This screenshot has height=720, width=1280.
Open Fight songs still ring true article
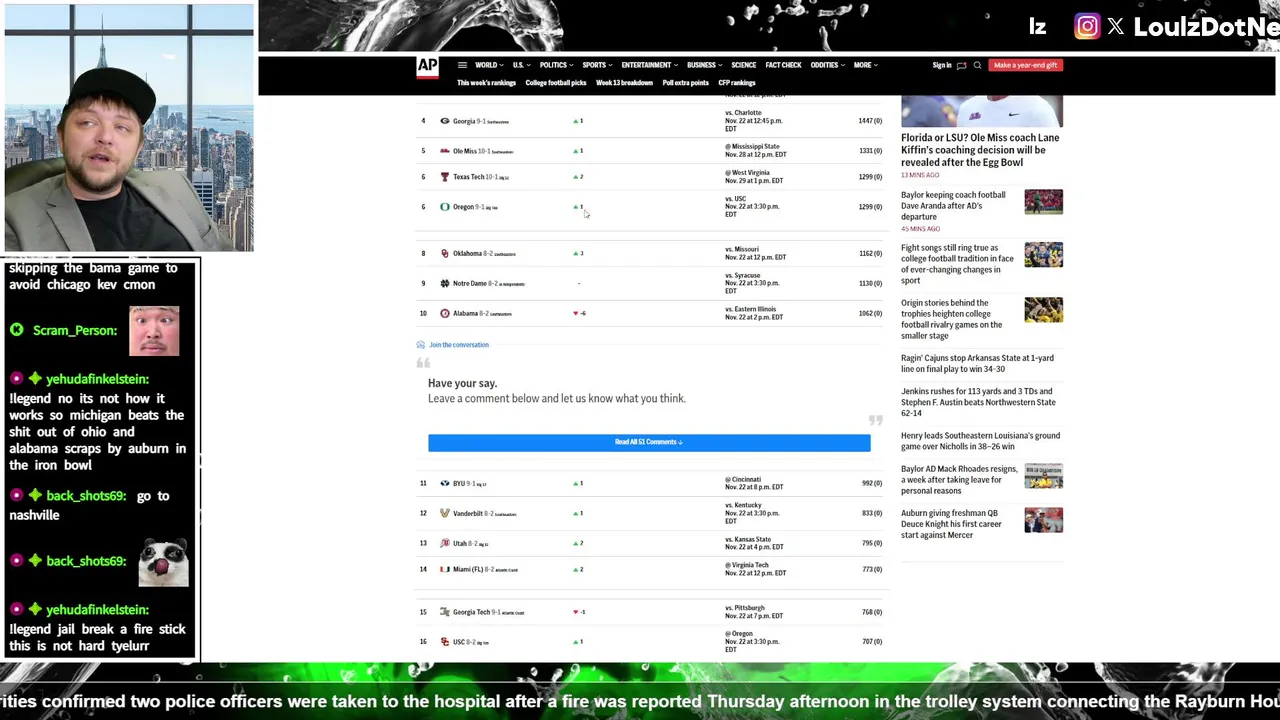957,264
